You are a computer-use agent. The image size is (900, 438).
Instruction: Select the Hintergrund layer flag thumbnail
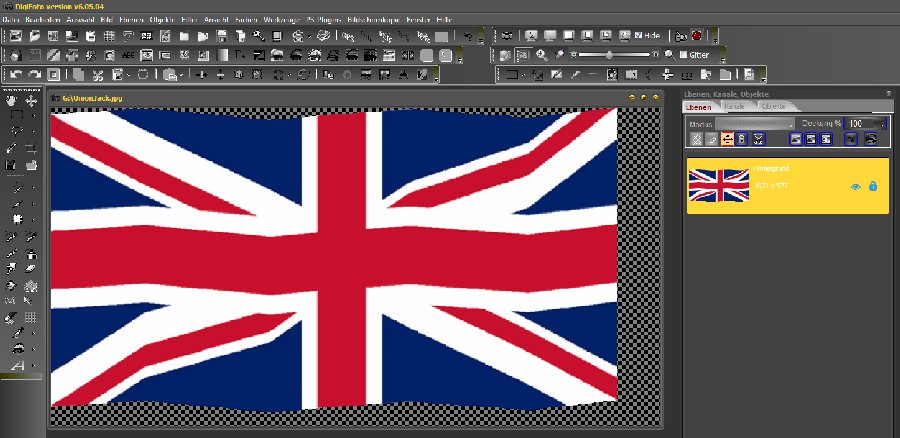pos(719,185)
